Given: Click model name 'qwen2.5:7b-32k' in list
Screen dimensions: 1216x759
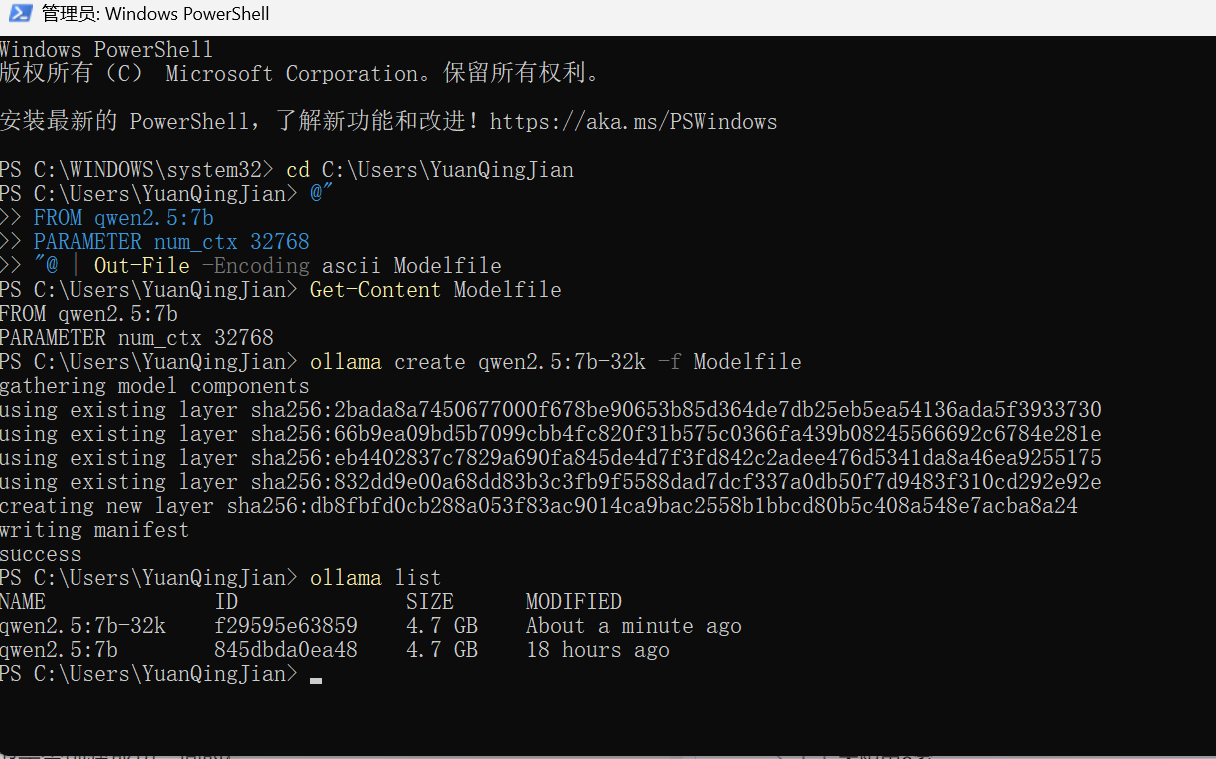Looking at the screenshot, I should point(83,626).
